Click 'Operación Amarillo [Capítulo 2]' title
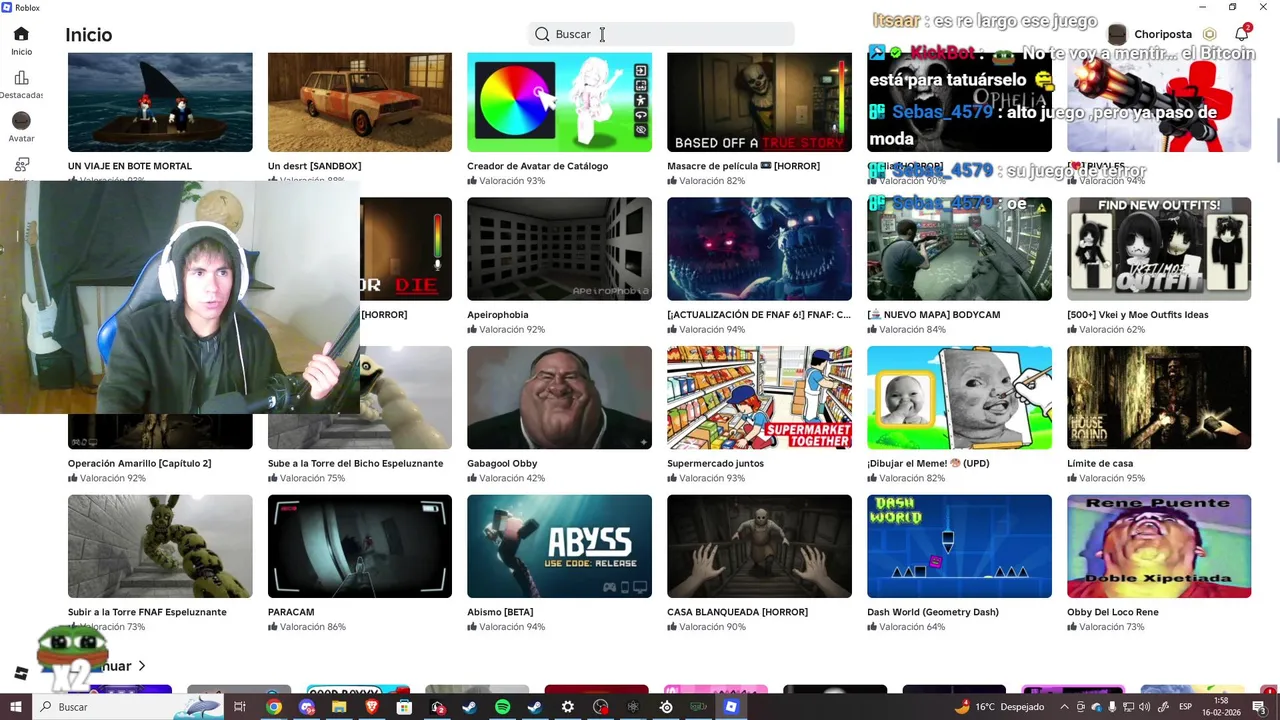Image resolution: width=1280 pixels, height=720 pixels. tap(139, 464)
